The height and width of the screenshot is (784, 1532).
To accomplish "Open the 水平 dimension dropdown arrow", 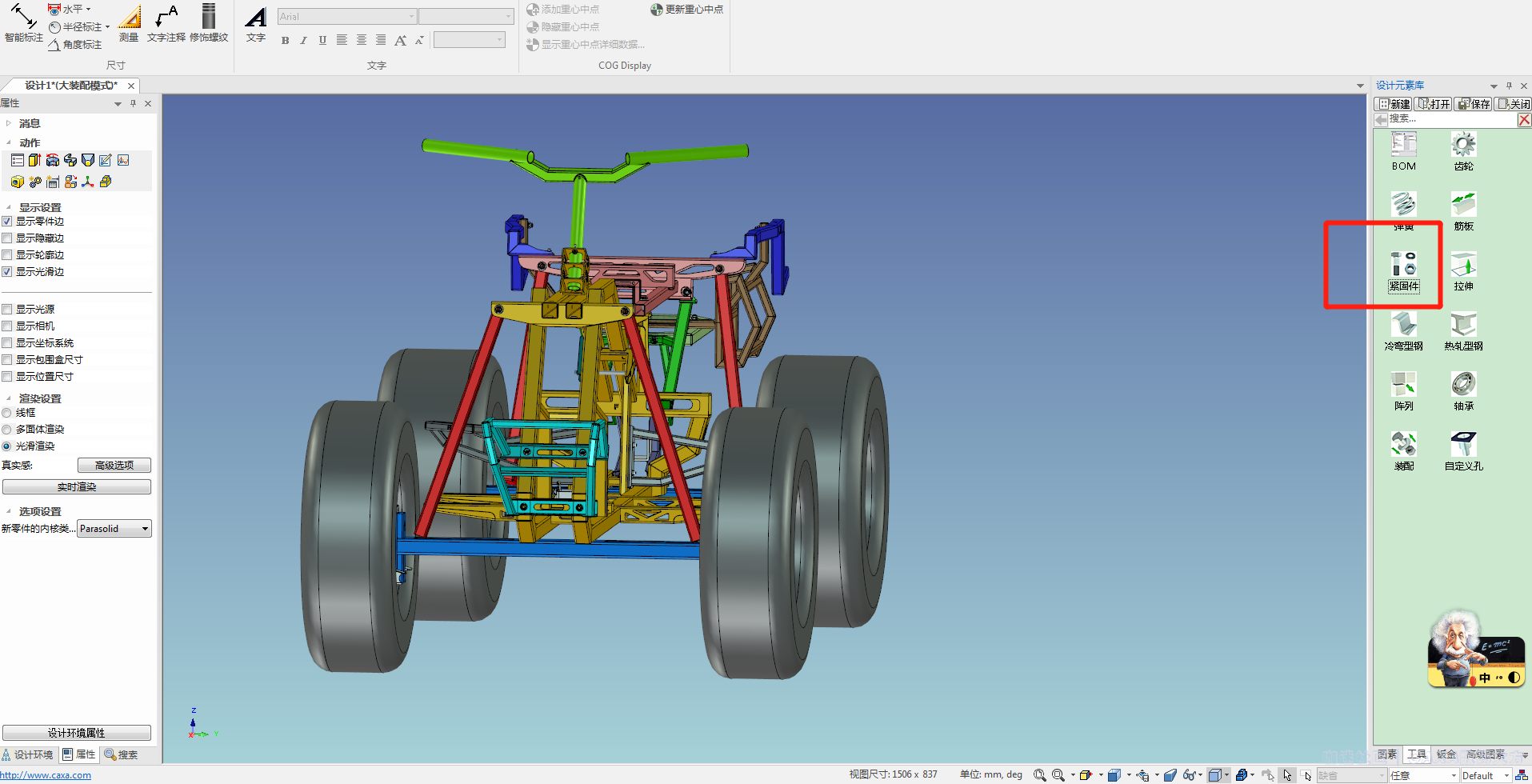I will coord(88,10).
